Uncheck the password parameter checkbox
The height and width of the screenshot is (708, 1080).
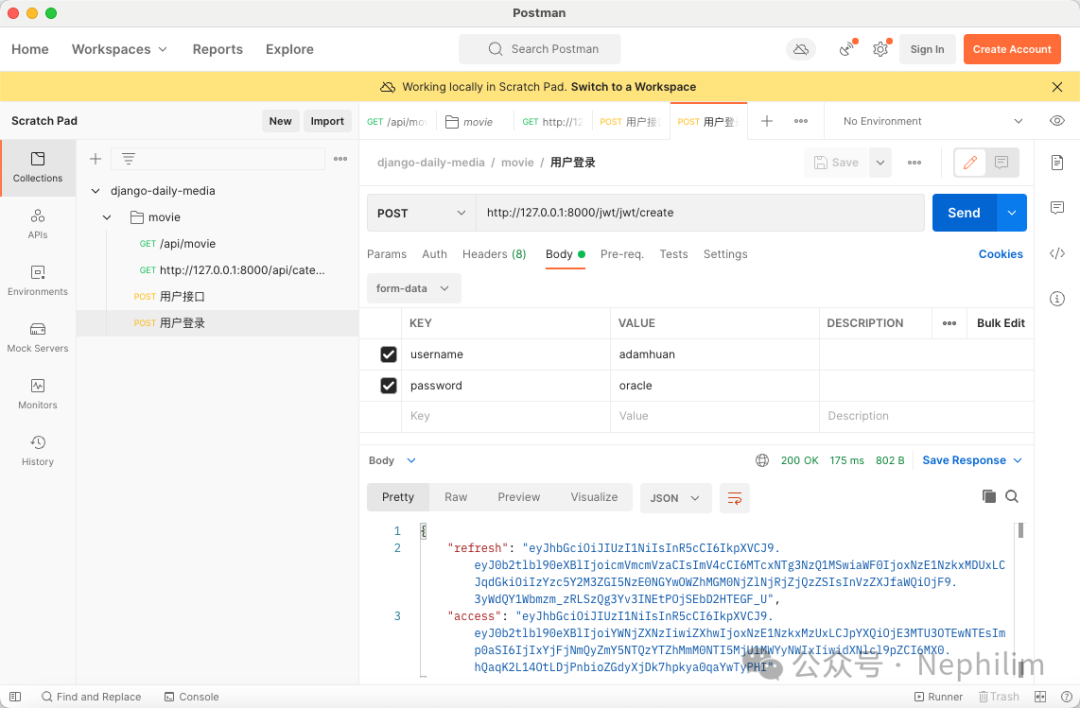coord(388,386)
